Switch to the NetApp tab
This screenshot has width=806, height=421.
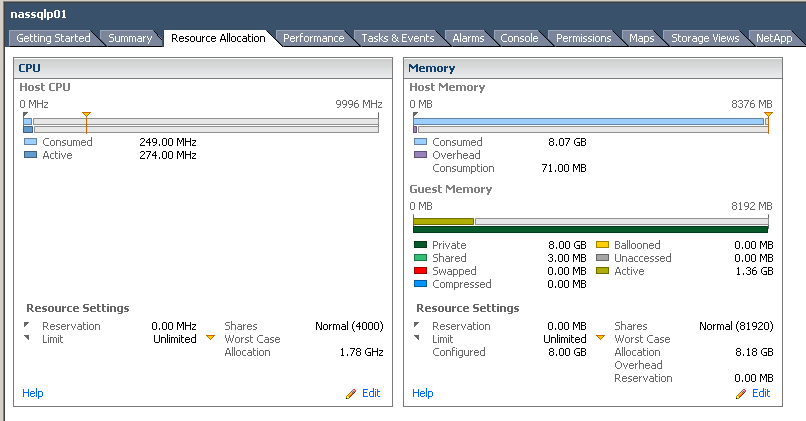point(774,38)
